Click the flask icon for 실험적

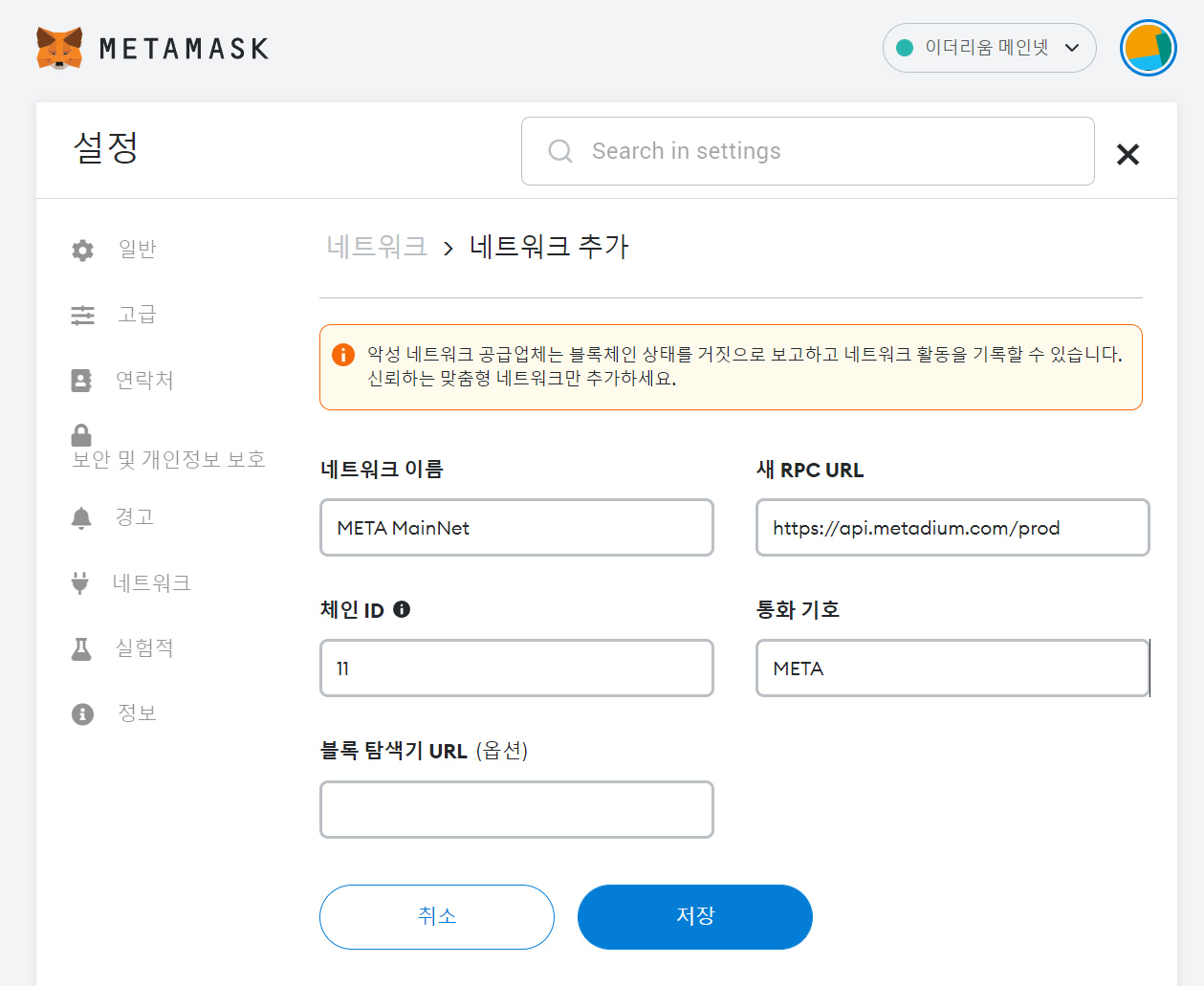81,649
